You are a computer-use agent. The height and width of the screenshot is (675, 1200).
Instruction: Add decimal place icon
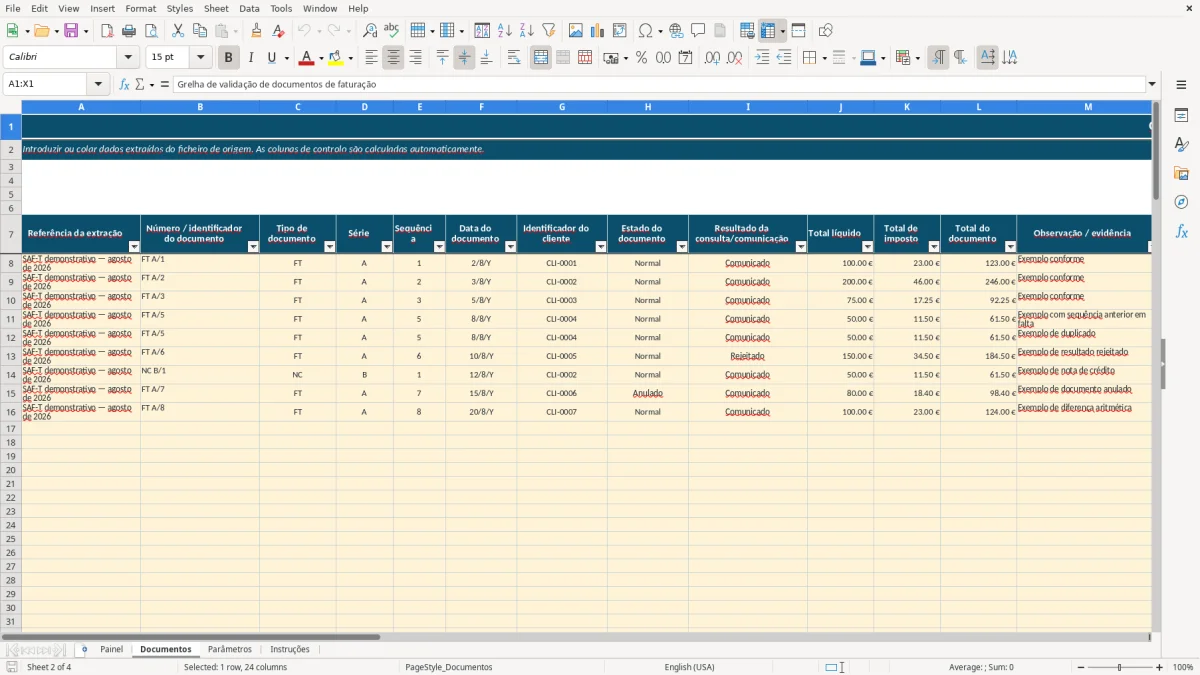(x=712, y=58)
